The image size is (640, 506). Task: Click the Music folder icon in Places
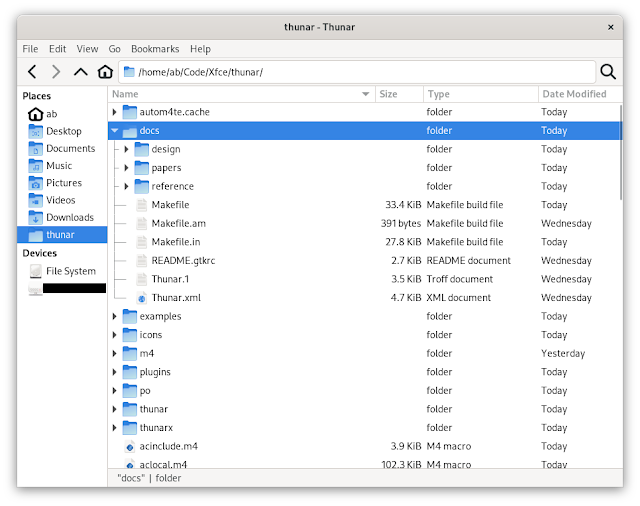36,166
